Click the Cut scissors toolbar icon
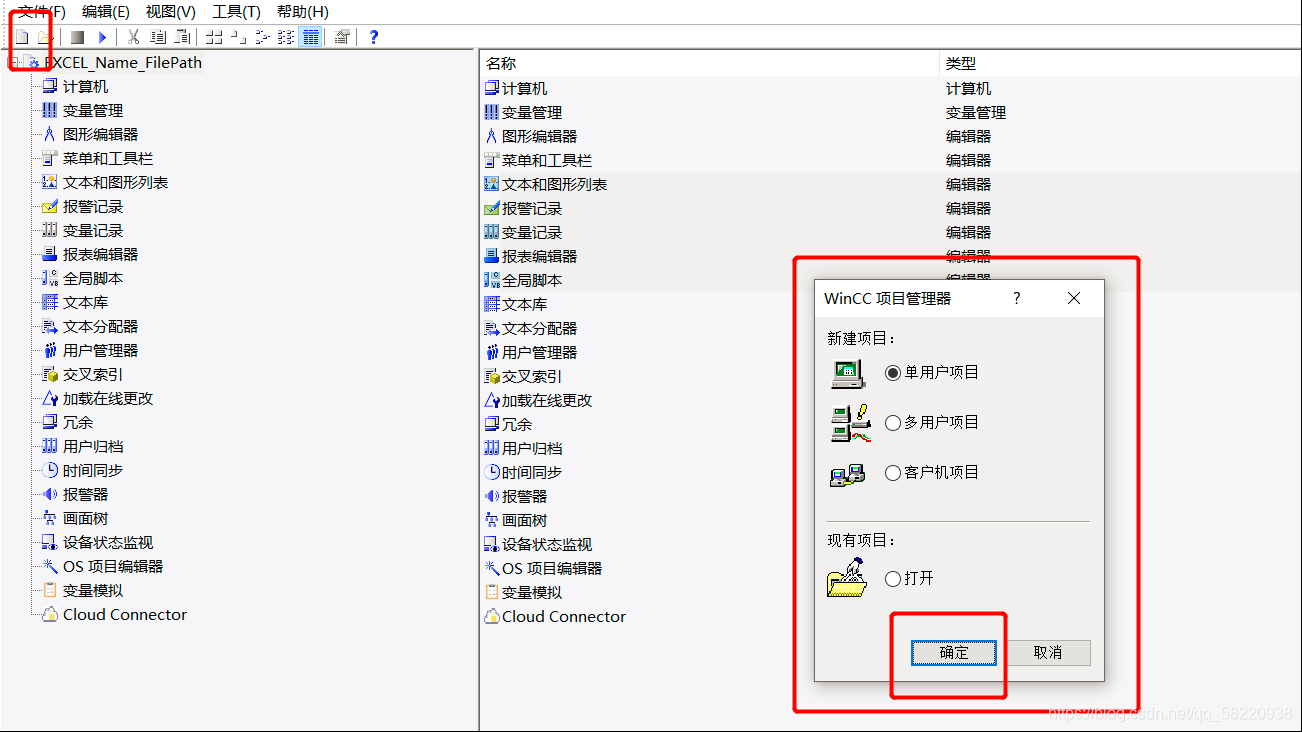Image resolution: width=1302 pixels, height=732 pixels. click(x=133, y=37)
